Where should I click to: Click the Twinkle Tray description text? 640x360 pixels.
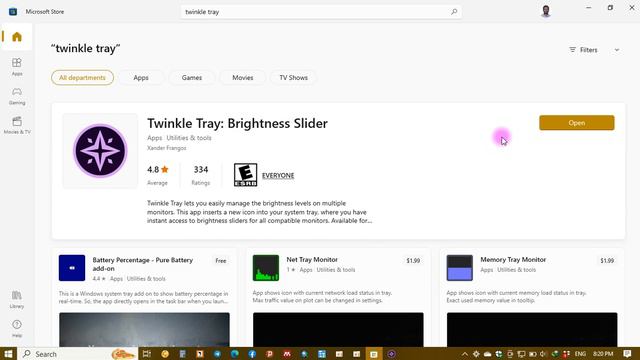coord(260,212)
